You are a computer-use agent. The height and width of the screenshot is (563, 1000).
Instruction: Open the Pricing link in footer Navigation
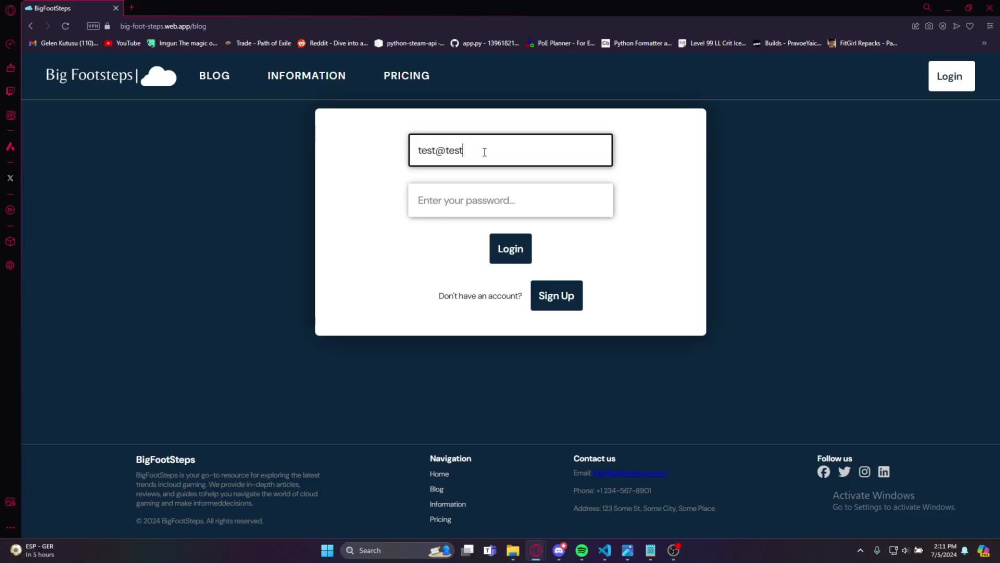(x=440, y=520)
